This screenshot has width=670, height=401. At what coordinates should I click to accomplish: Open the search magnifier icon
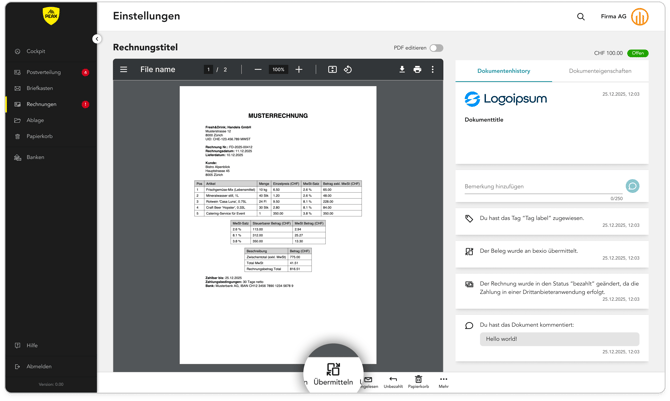pyautogui.click(x=581, y=17)
